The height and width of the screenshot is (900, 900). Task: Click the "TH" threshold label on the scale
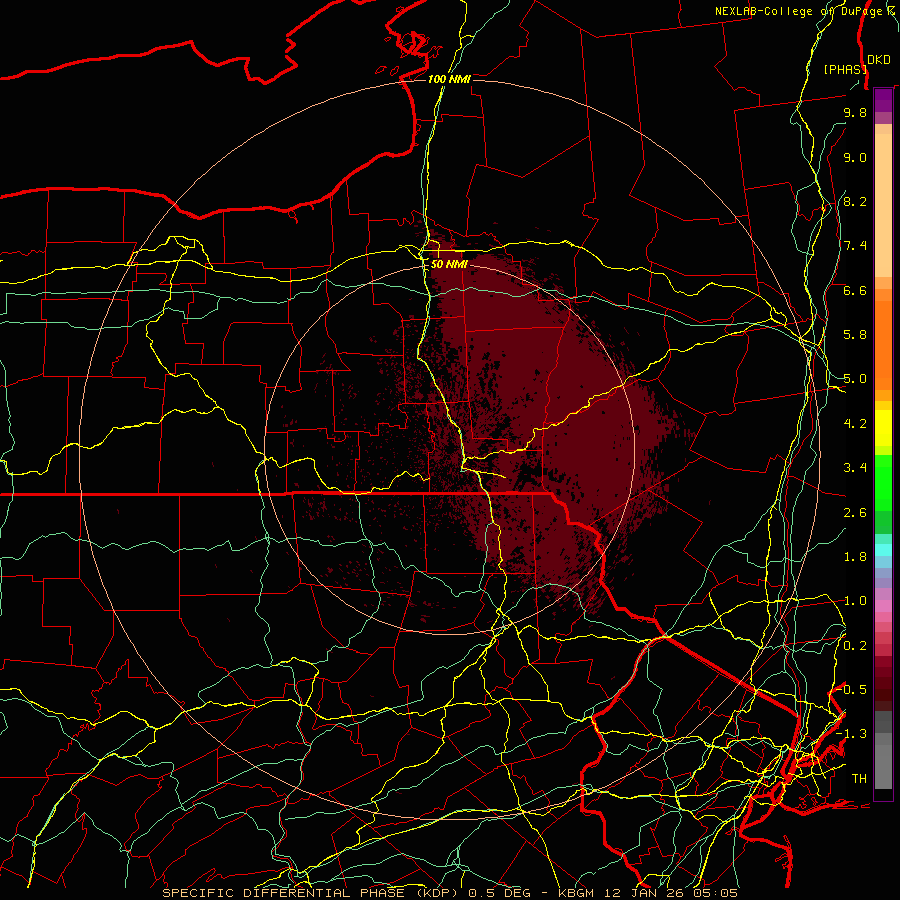pyautogui.click(x=859, y=779)
